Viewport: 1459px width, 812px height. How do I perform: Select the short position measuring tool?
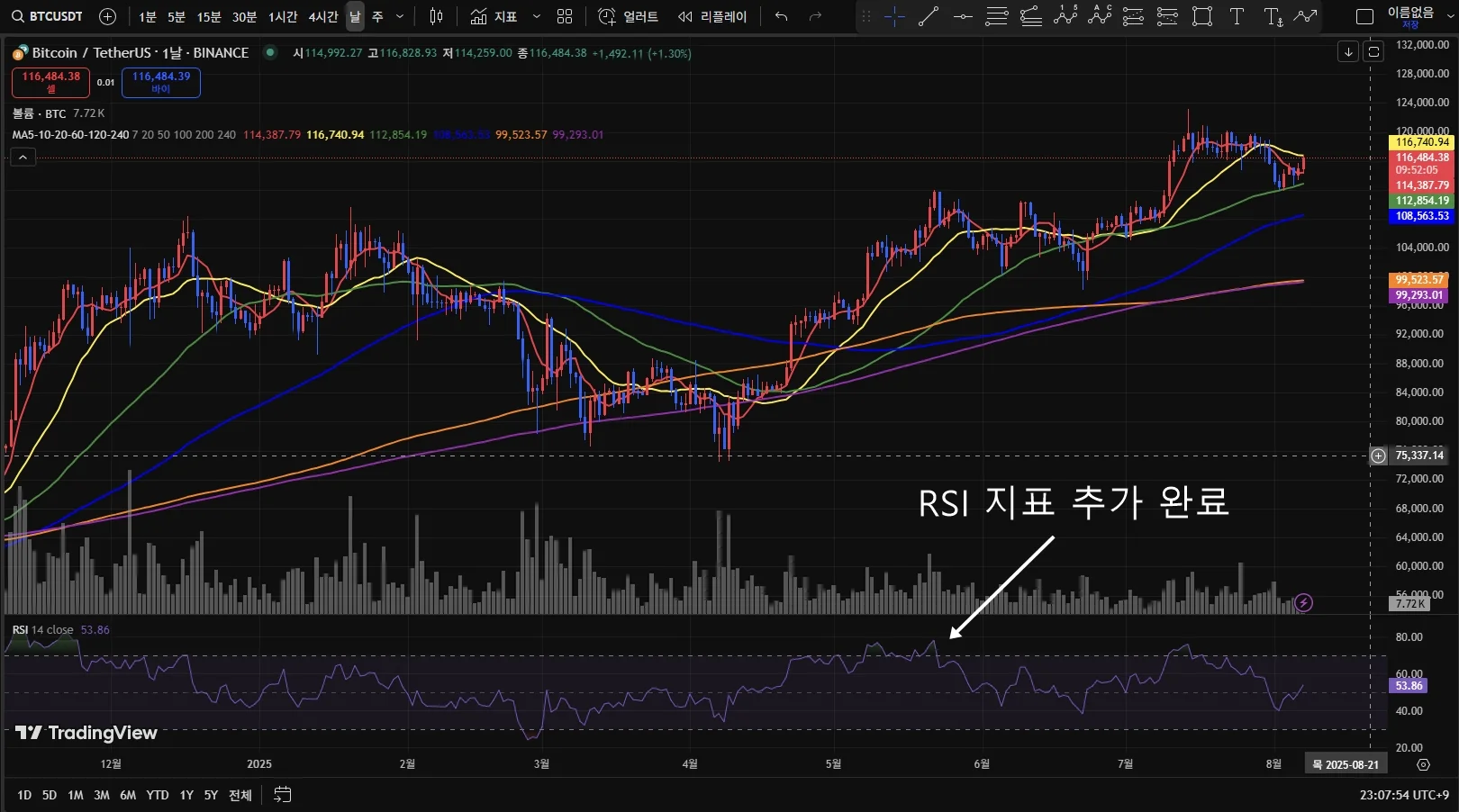(1168, 16)
